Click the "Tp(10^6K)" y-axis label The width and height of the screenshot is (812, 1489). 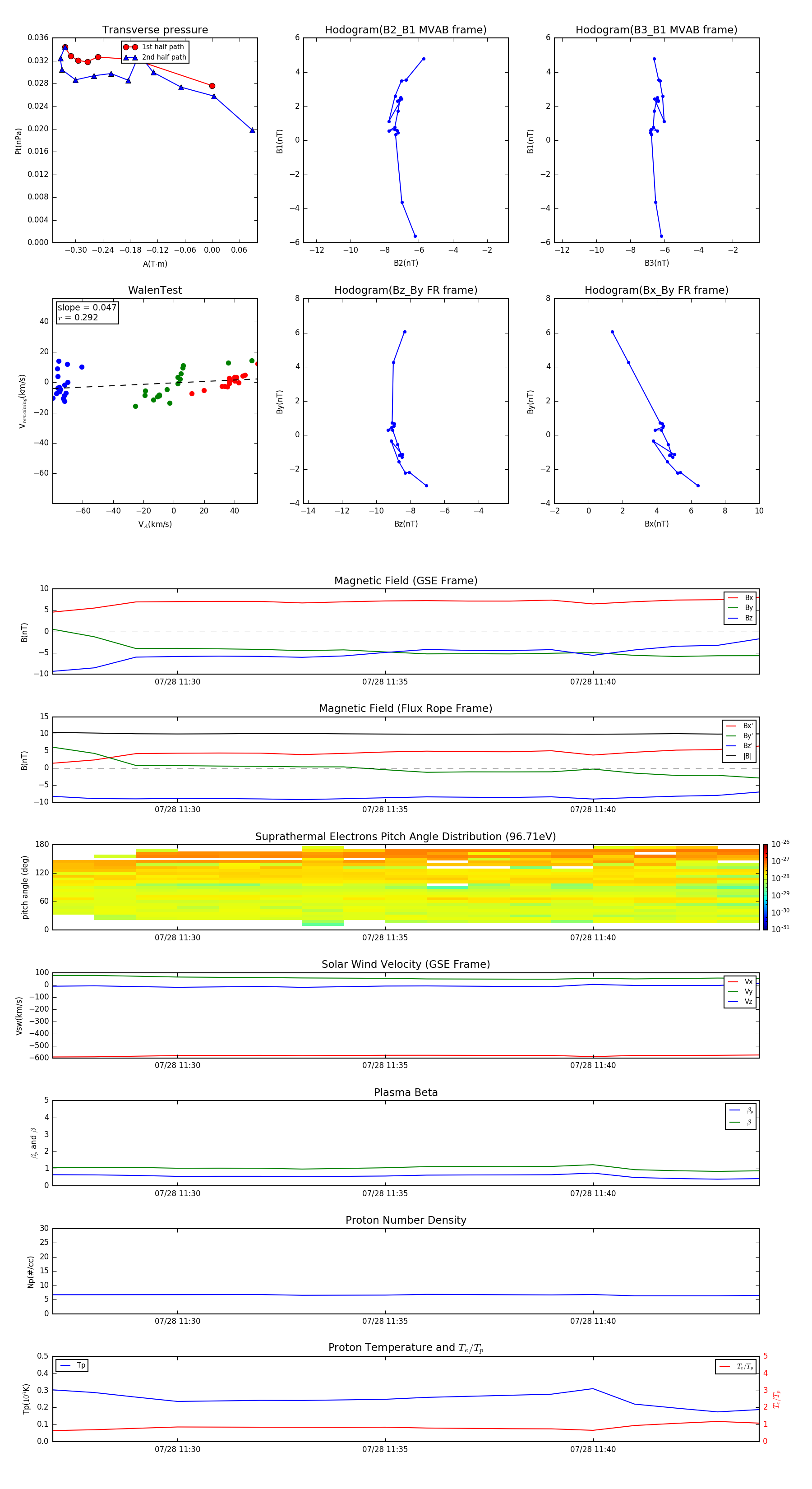tap(26, 1399)
